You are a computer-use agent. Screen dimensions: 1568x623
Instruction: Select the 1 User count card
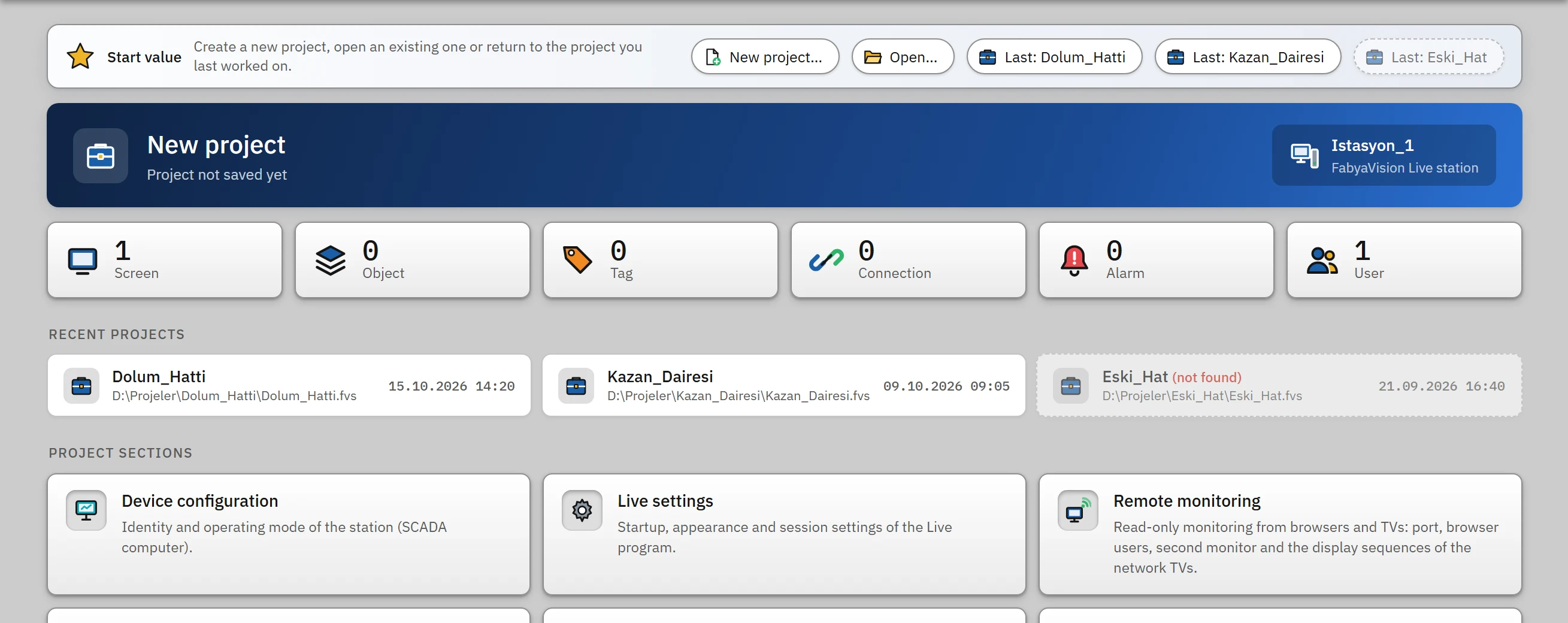pyautogui.click(x=1404, y=260)
